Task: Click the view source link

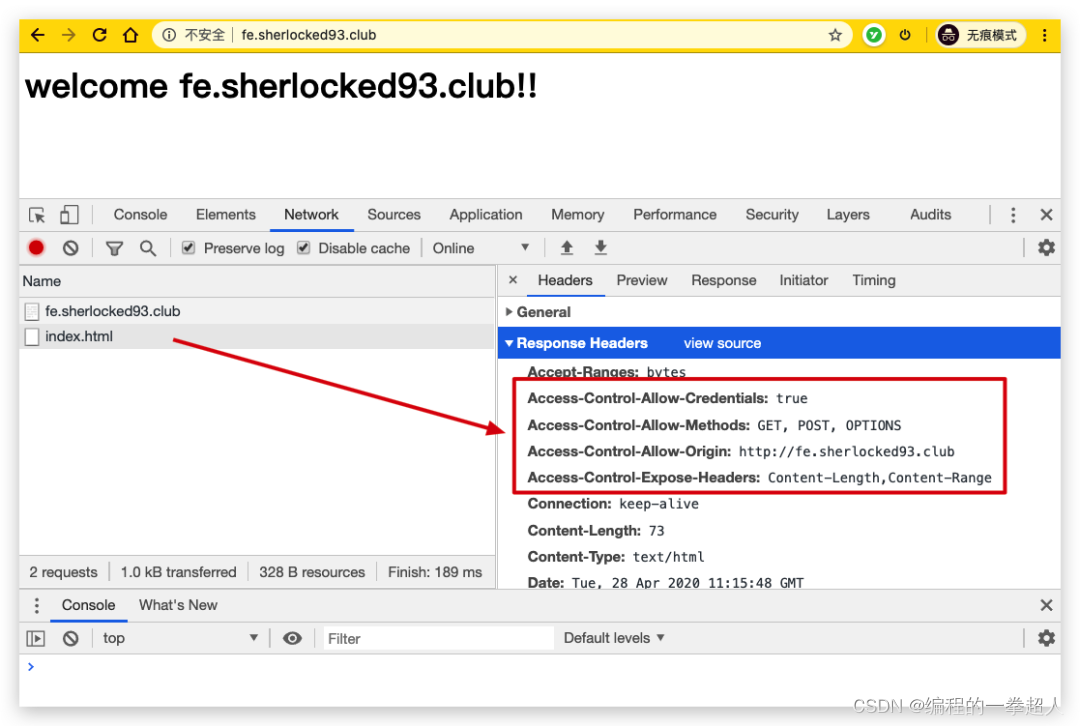Action: (x=722, y=343)
